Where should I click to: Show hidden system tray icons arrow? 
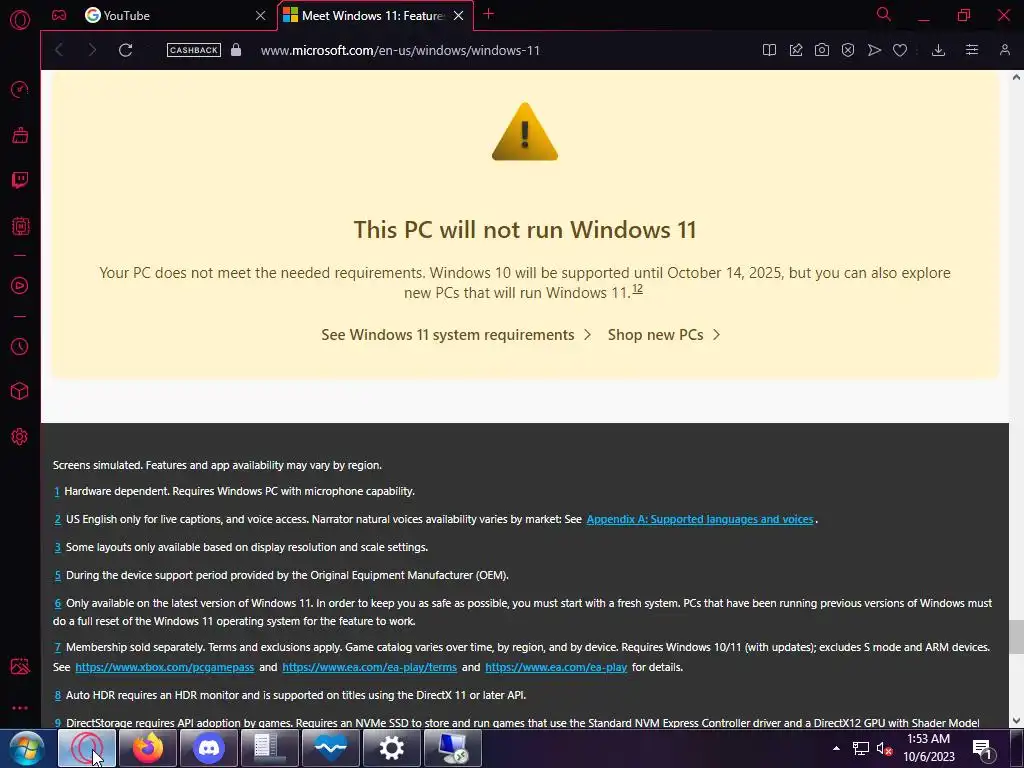click(836, 748)
